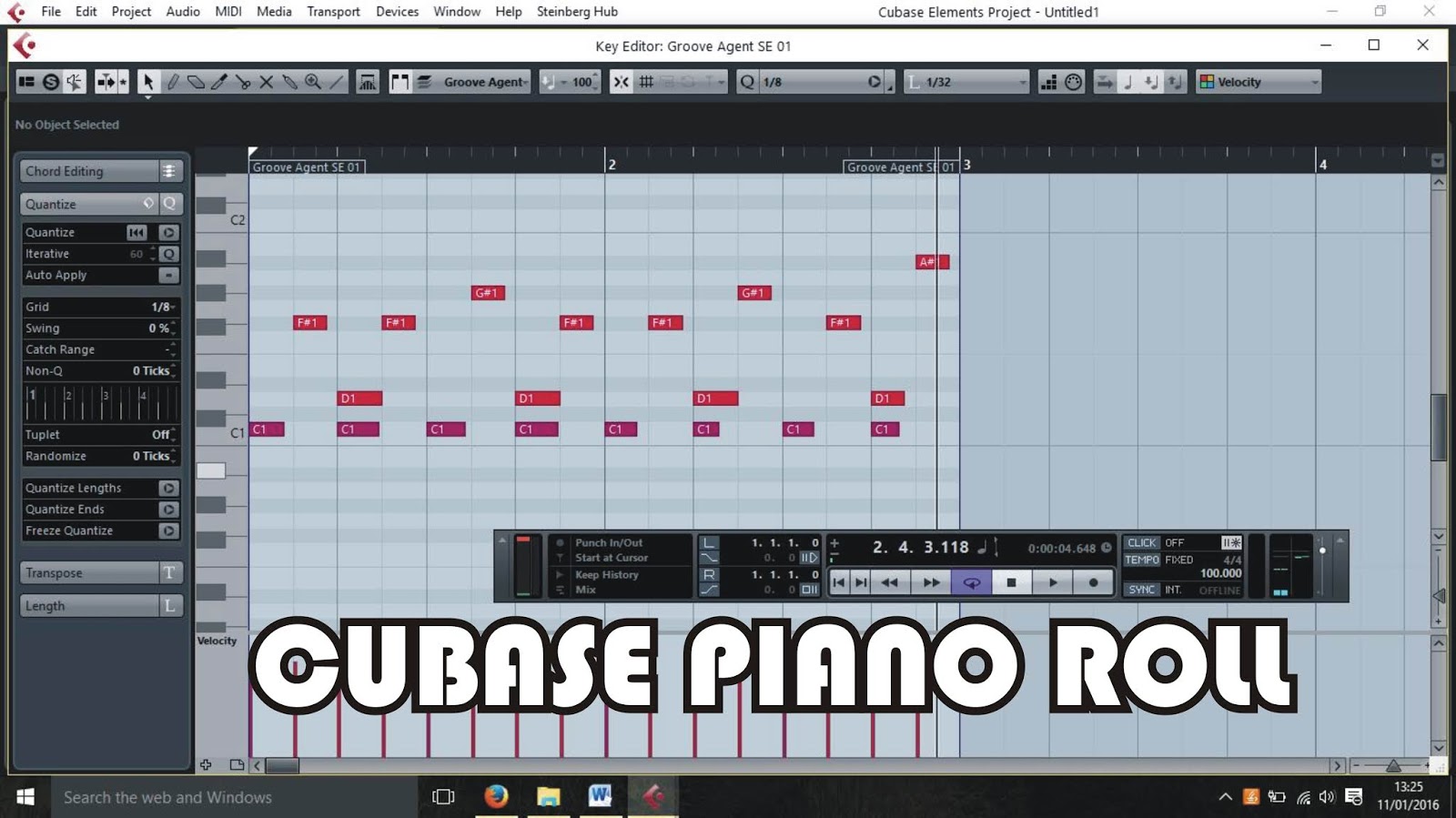1456x818 pixels.
Task: Toggle Snap on/off button
Action: click(x=621, y=82)
